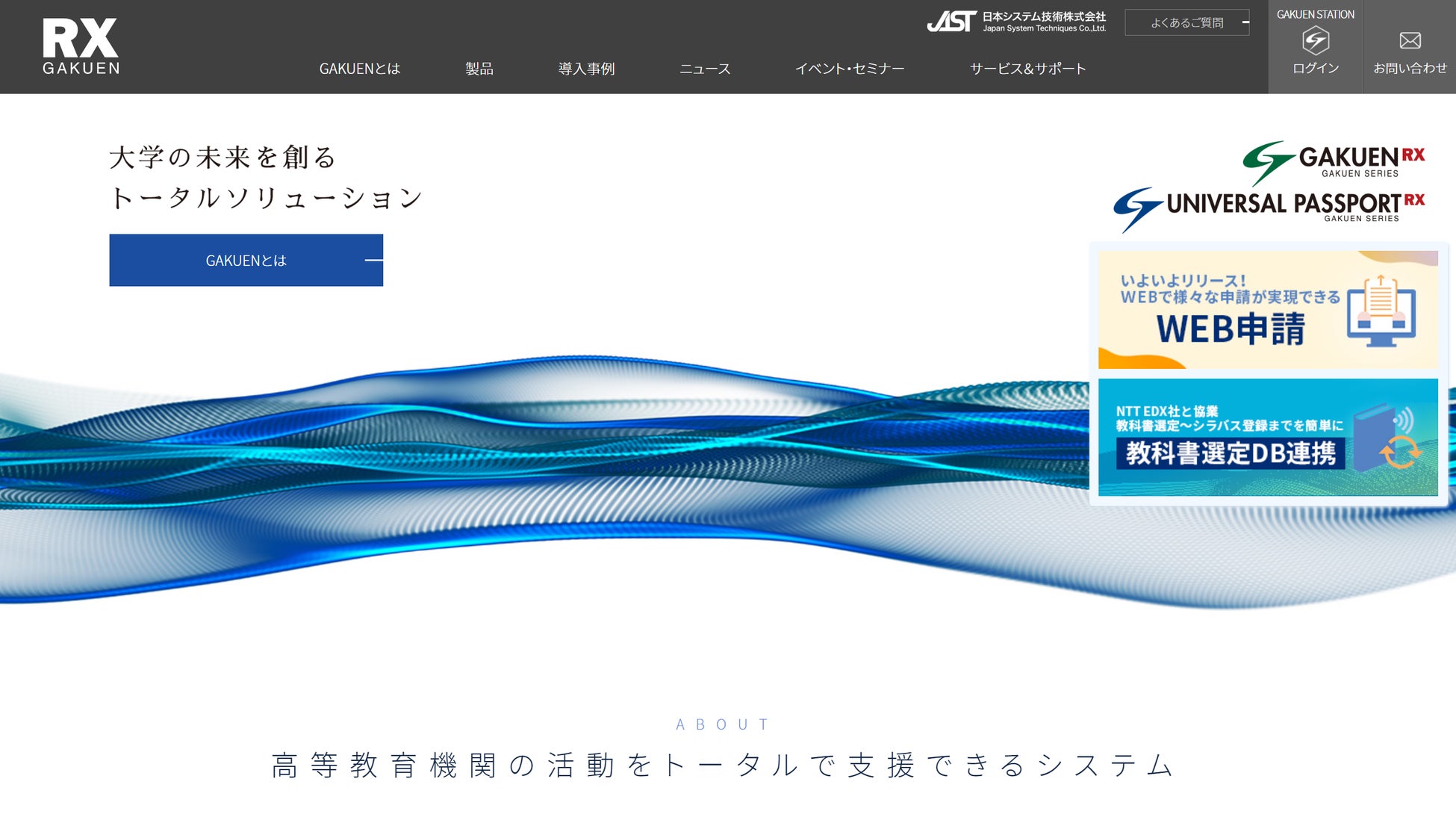Click the green GAKUEN RX series logo
1456x823 pixels.
(x=1334, y=161)
